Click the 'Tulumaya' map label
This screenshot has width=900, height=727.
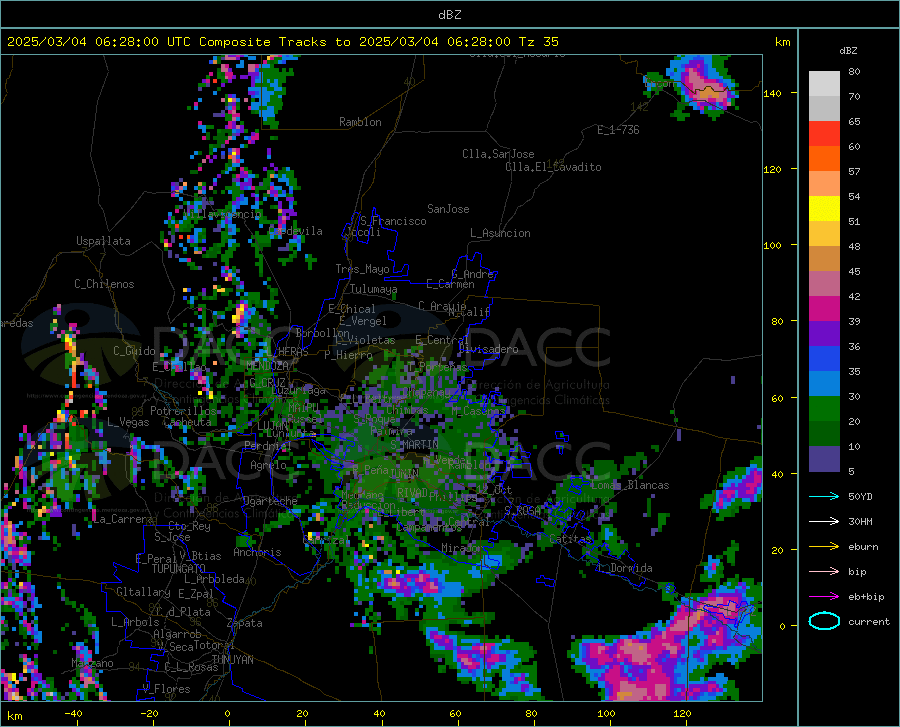373,289
